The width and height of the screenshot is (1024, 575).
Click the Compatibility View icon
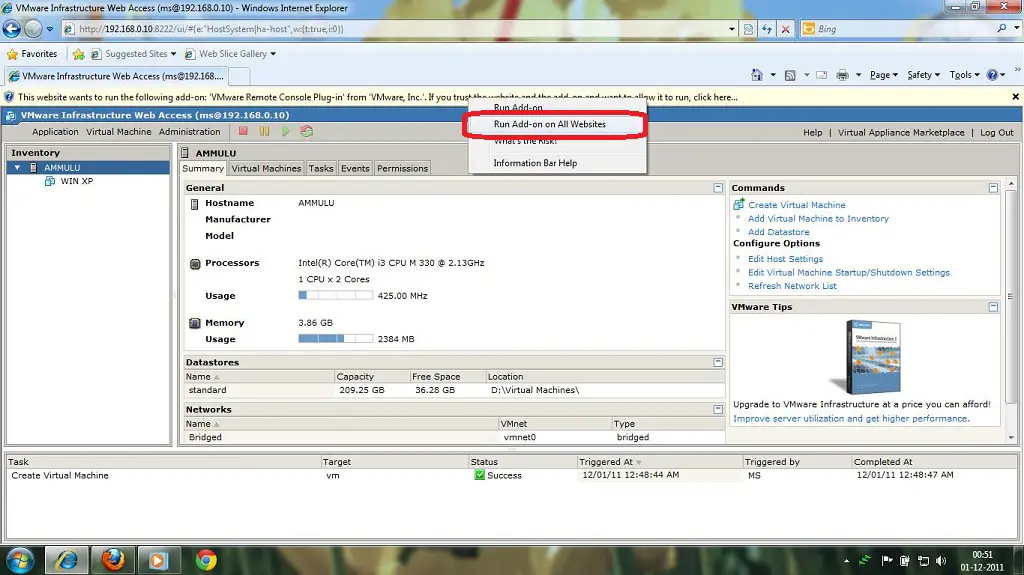[x=748, y=29]
